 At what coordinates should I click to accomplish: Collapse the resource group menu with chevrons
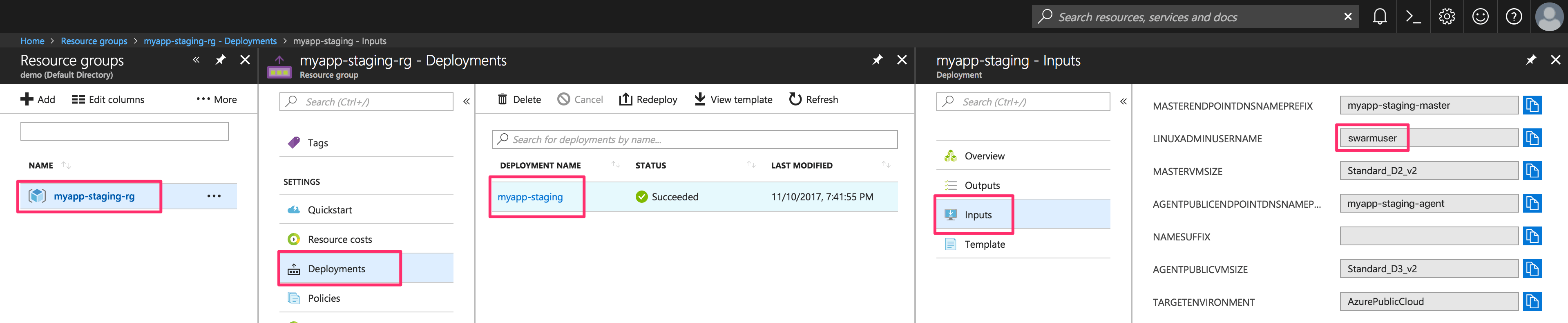point(466,101)
